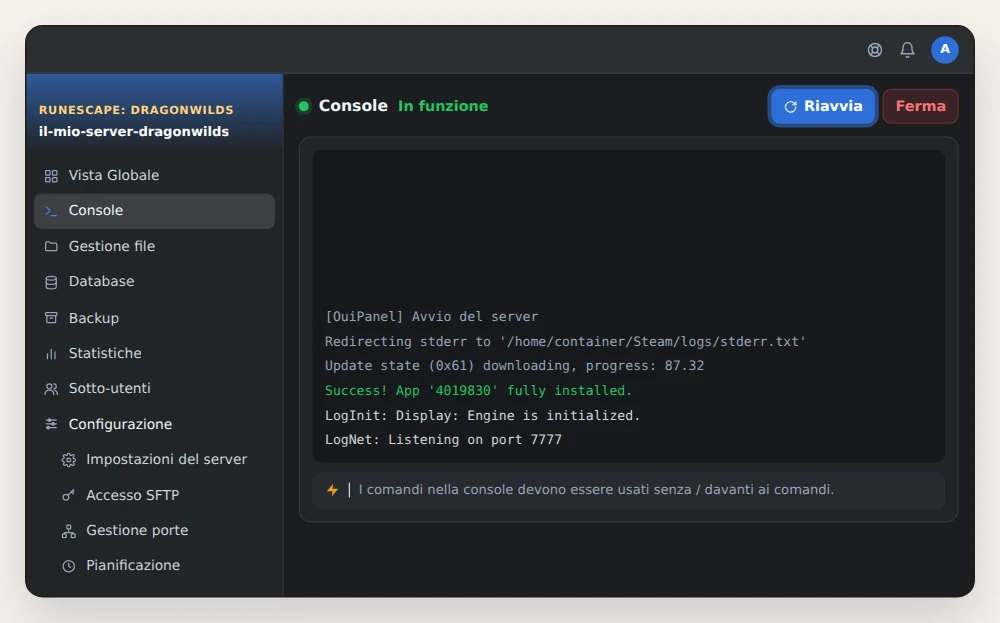Screen dimensions: 1000x623
Task: Go to Gestione file
Action: pyautogui.click(x=154, y=246)
